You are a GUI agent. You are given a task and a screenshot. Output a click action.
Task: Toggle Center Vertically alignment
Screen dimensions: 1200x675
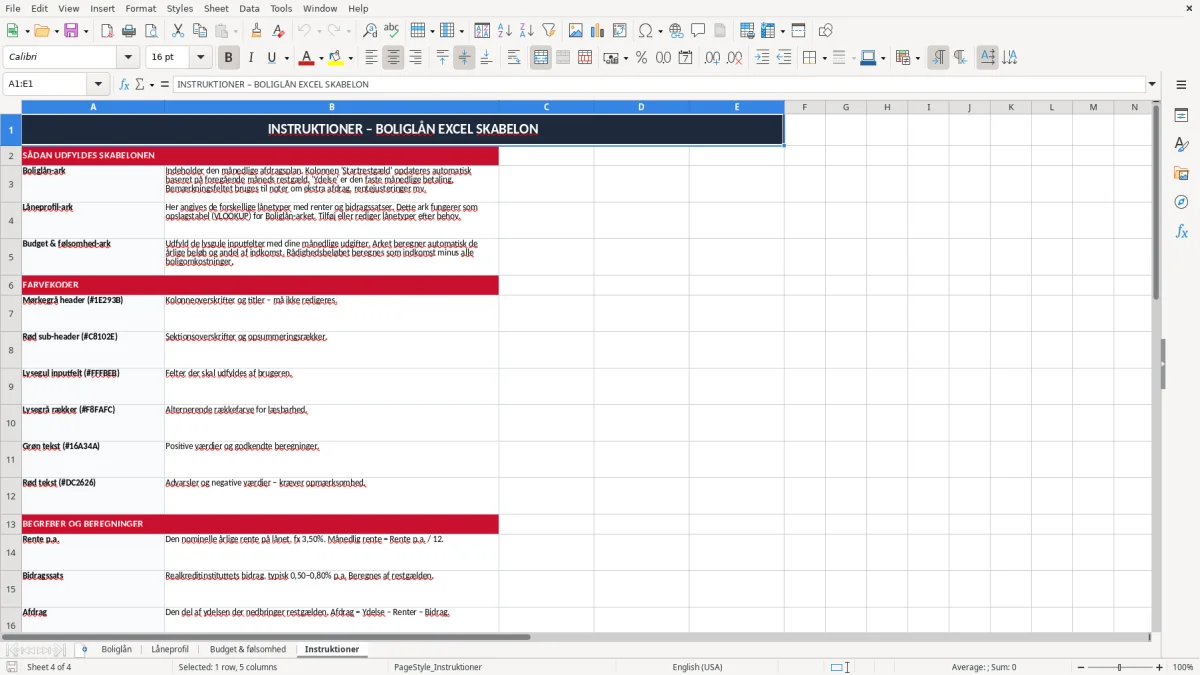[x=464, y=58]
